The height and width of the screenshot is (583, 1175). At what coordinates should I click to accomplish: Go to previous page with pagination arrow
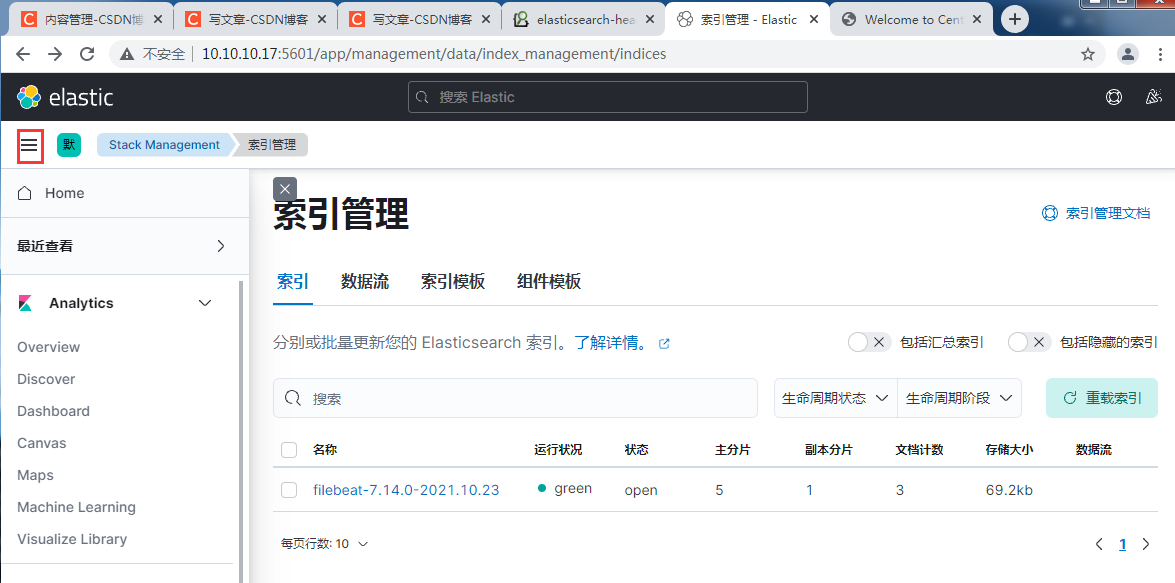(x=1099, y=544)
